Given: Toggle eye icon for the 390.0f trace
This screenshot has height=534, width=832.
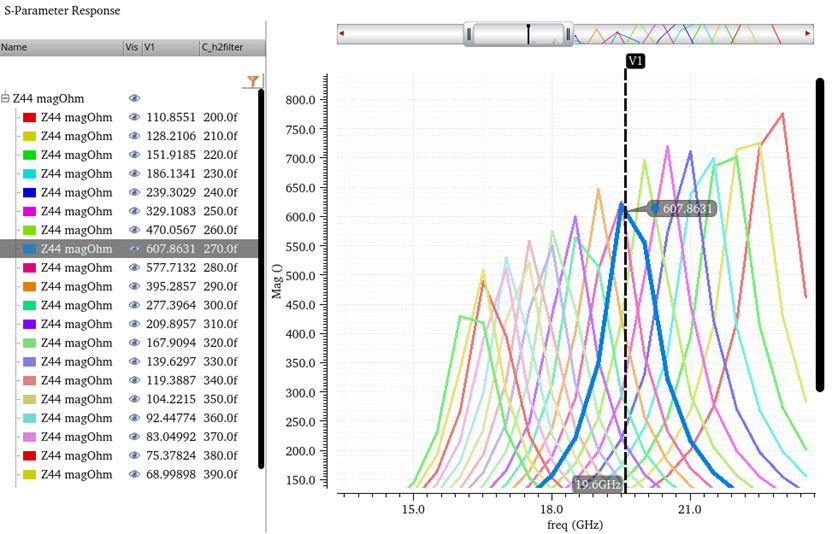Looking at the screenshot, I should [x=134, y=474].
